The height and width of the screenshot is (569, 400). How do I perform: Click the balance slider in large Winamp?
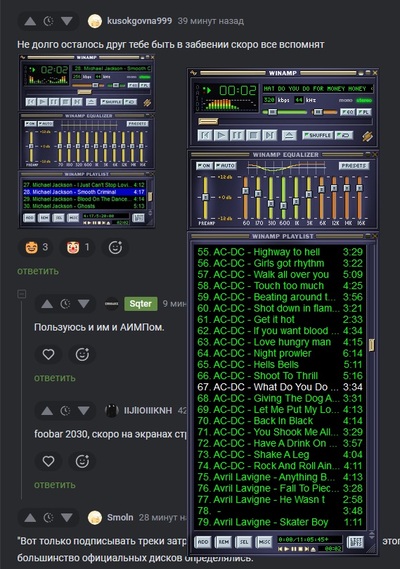[x=326, y=112]
